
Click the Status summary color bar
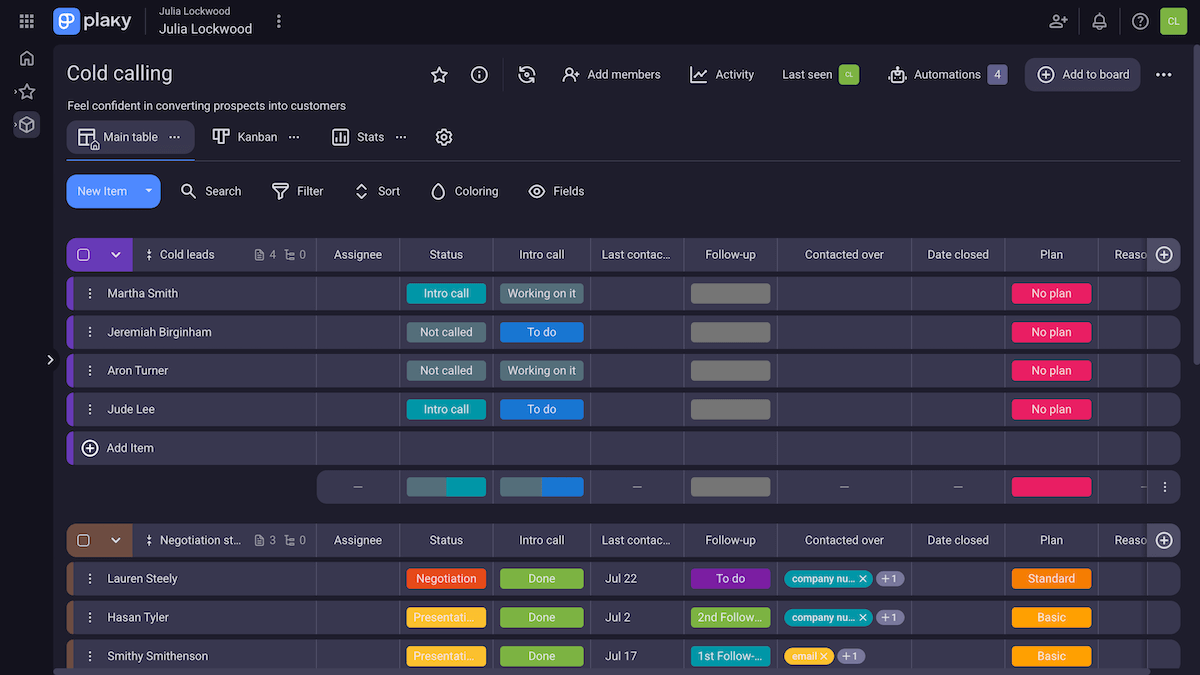[x=446, y=487]
